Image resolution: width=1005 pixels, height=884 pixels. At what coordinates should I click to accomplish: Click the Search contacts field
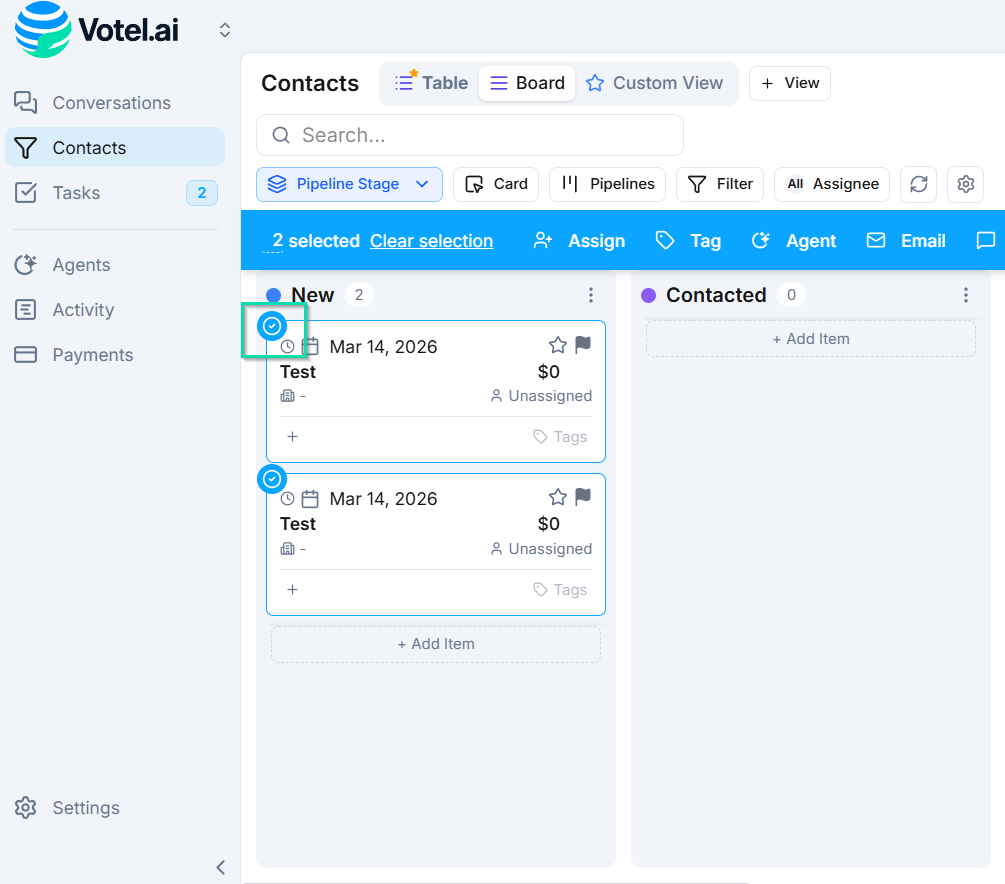pyautogui.click(x=470, y=134)
